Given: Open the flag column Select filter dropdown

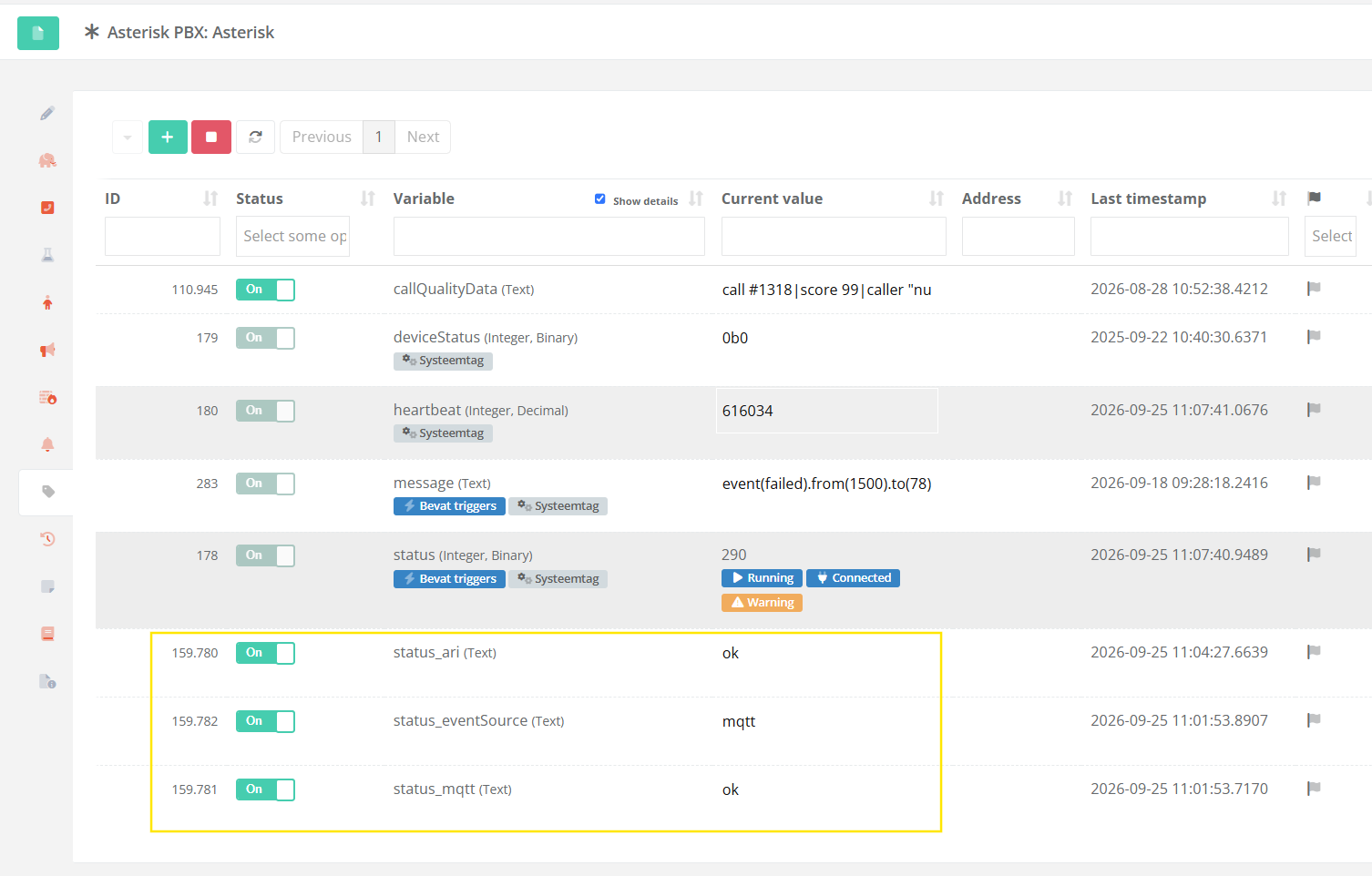Looking at the screenshot, I should [x=1330, y=236].
